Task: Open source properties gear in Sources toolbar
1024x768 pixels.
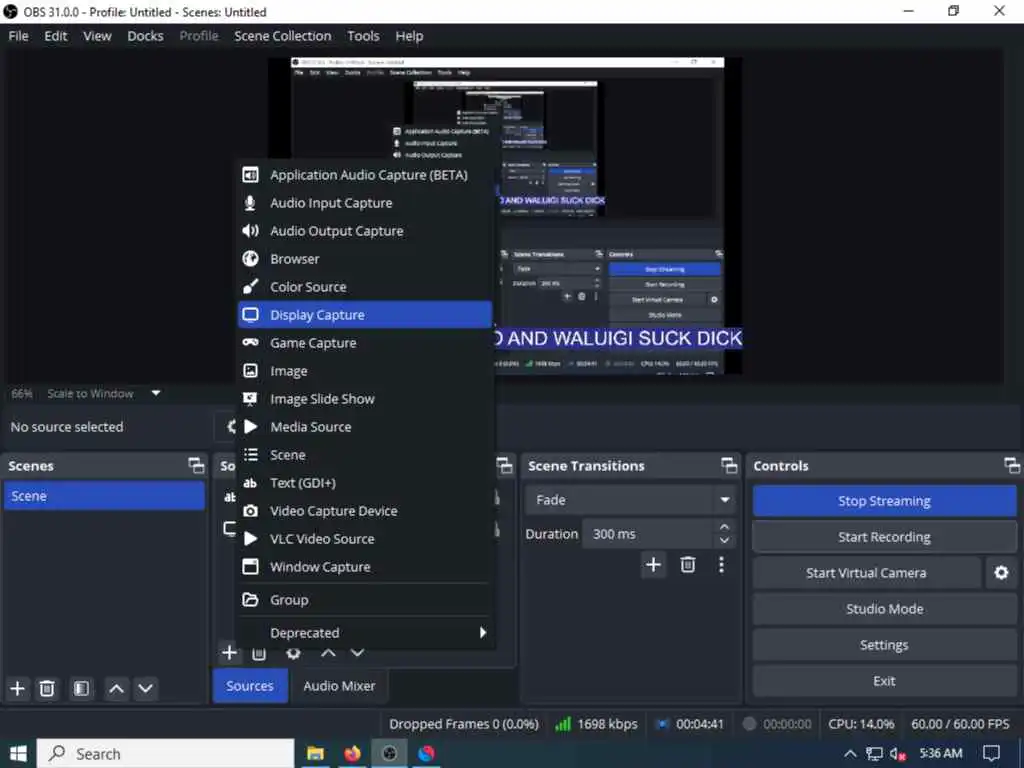Action: (293, 652)
